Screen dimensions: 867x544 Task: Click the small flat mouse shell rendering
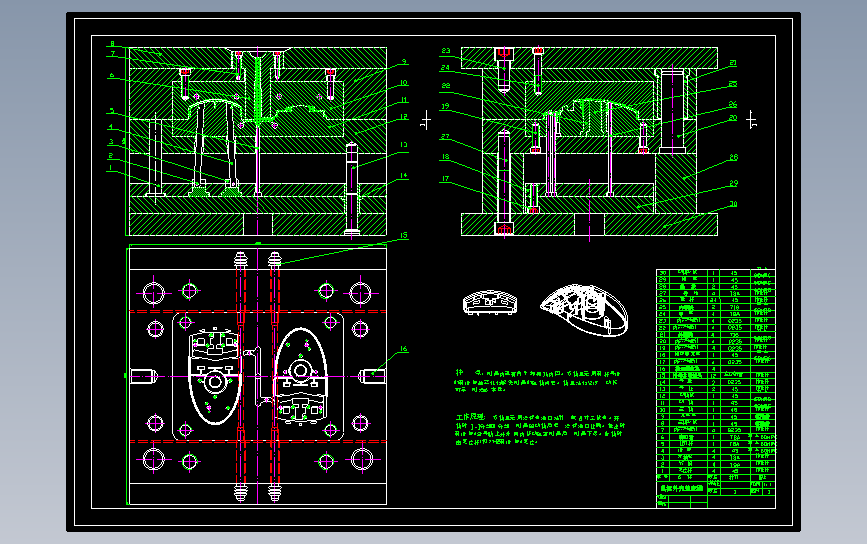coord(490,302)
